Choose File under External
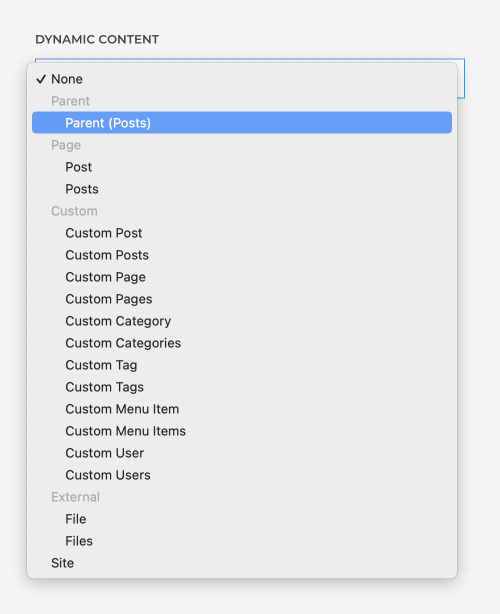The height and width of the screenshot is (614, 500). 242,519
